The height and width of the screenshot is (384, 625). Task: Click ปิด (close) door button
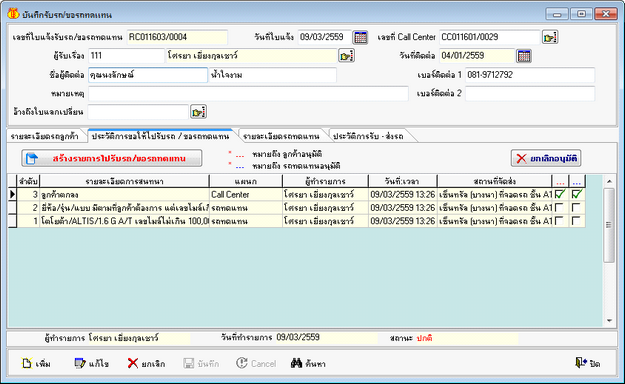(x=588, y=363)
